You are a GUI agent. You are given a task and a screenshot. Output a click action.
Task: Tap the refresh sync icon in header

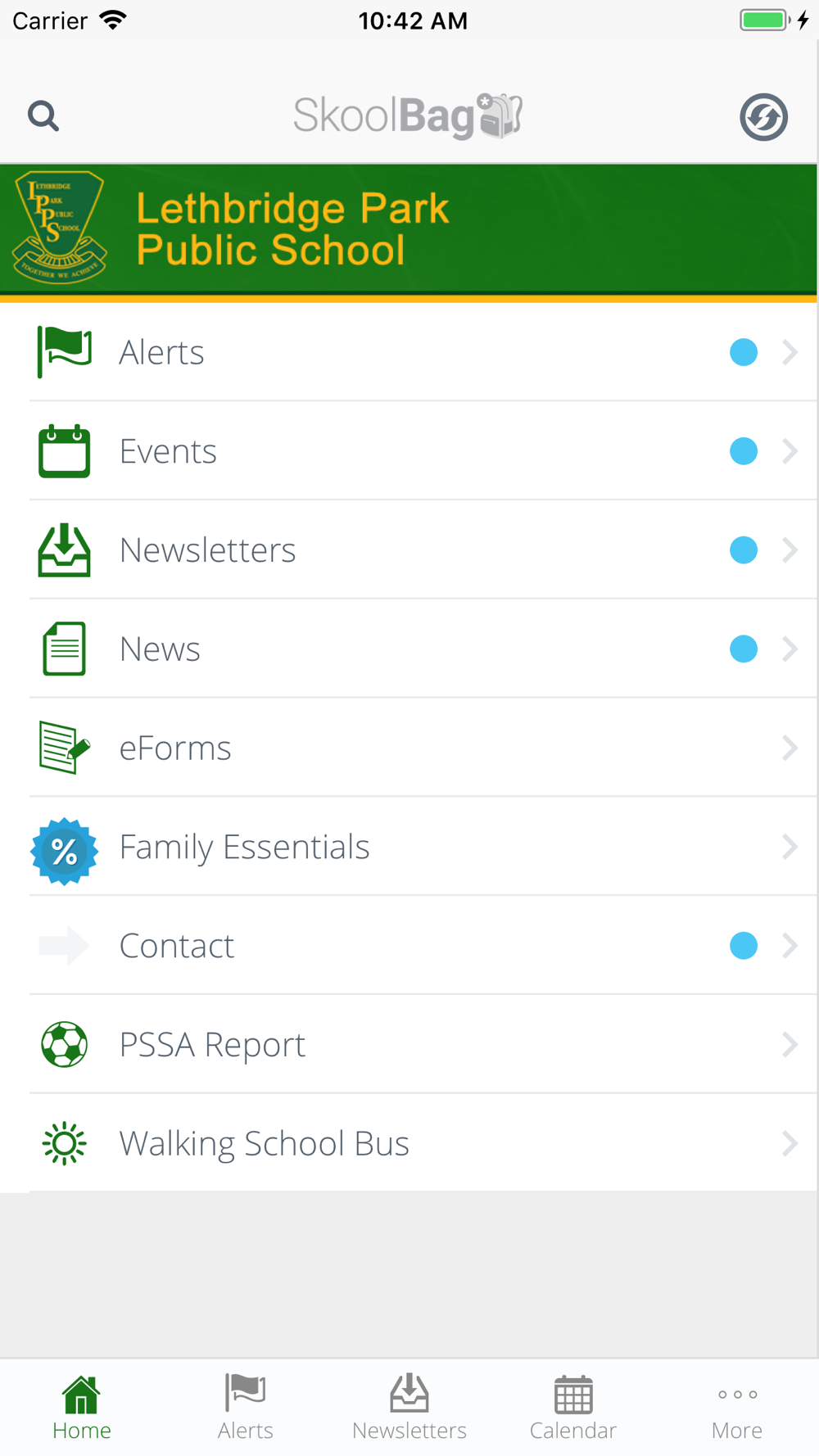(763, 117)
